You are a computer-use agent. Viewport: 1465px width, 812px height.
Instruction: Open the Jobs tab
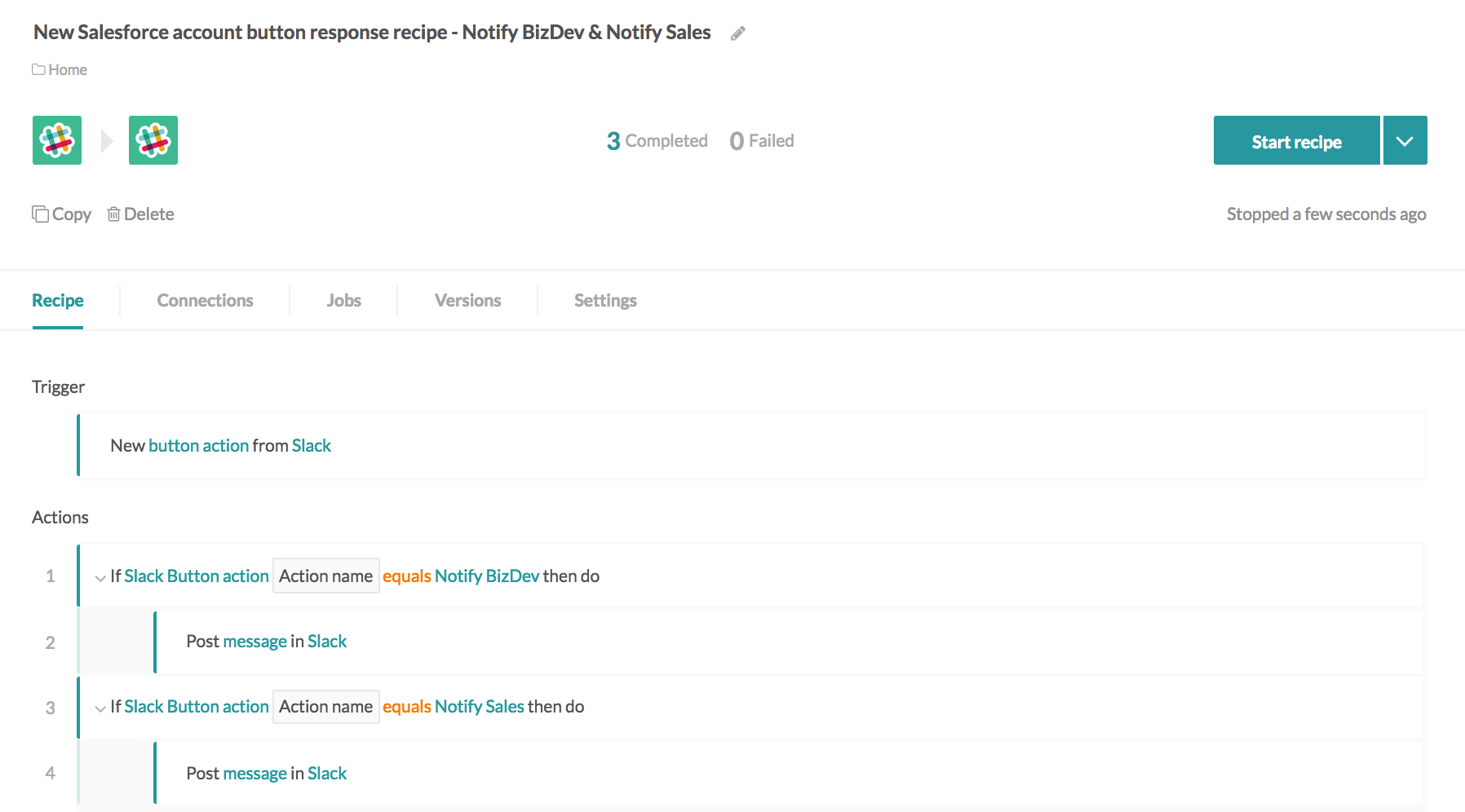(343, 301)
